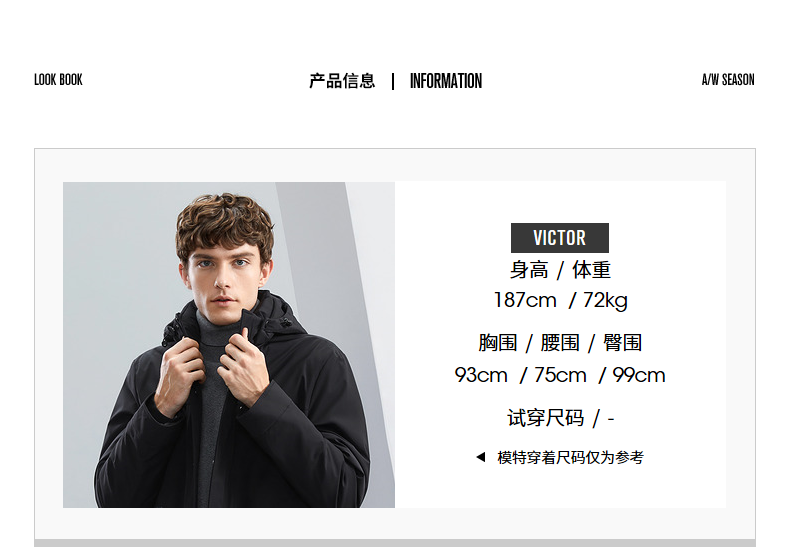
Task: Click the 胸围 / 腰围 / 臀围 label
Action: tap(560, 343)
